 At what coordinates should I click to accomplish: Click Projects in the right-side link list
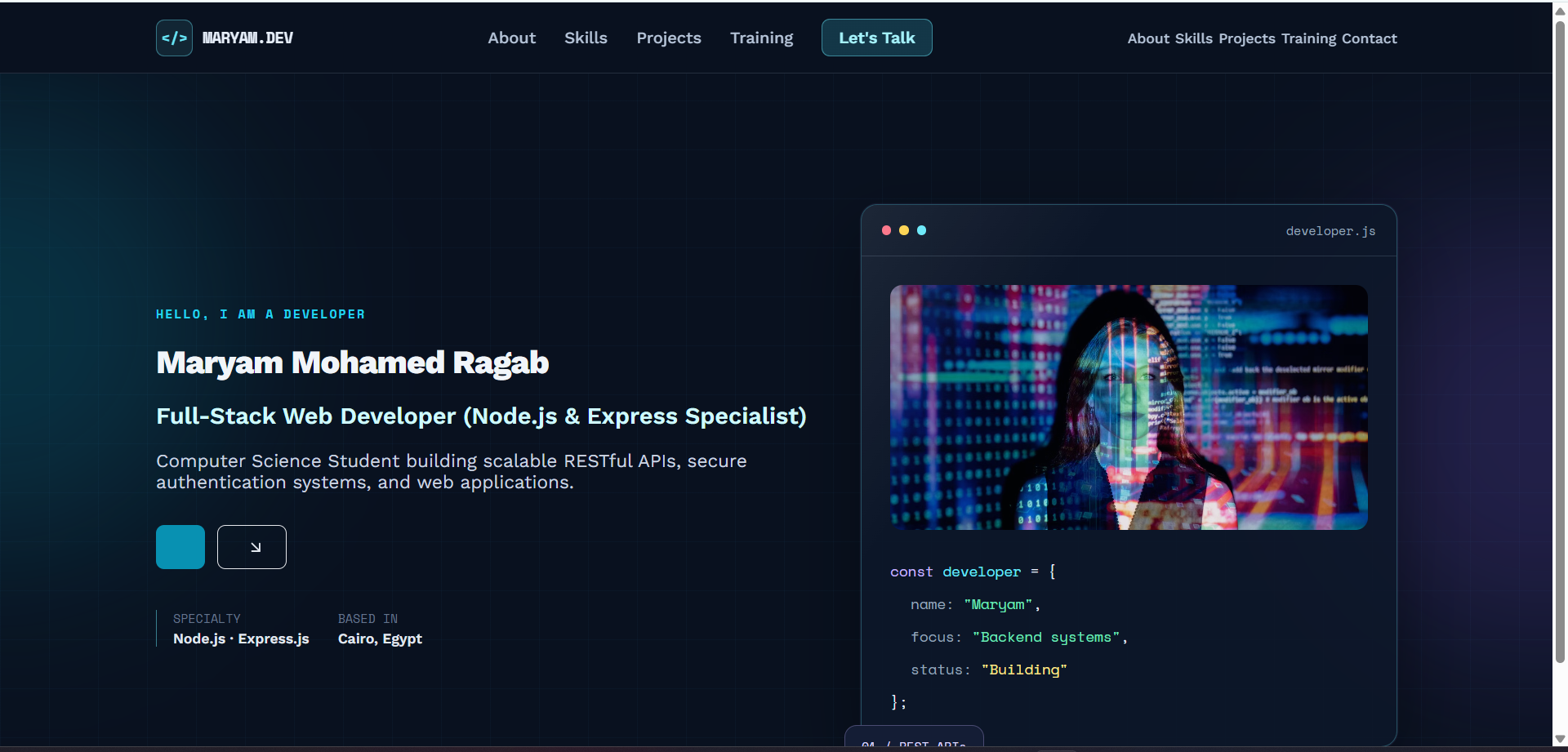[1247, 38]
